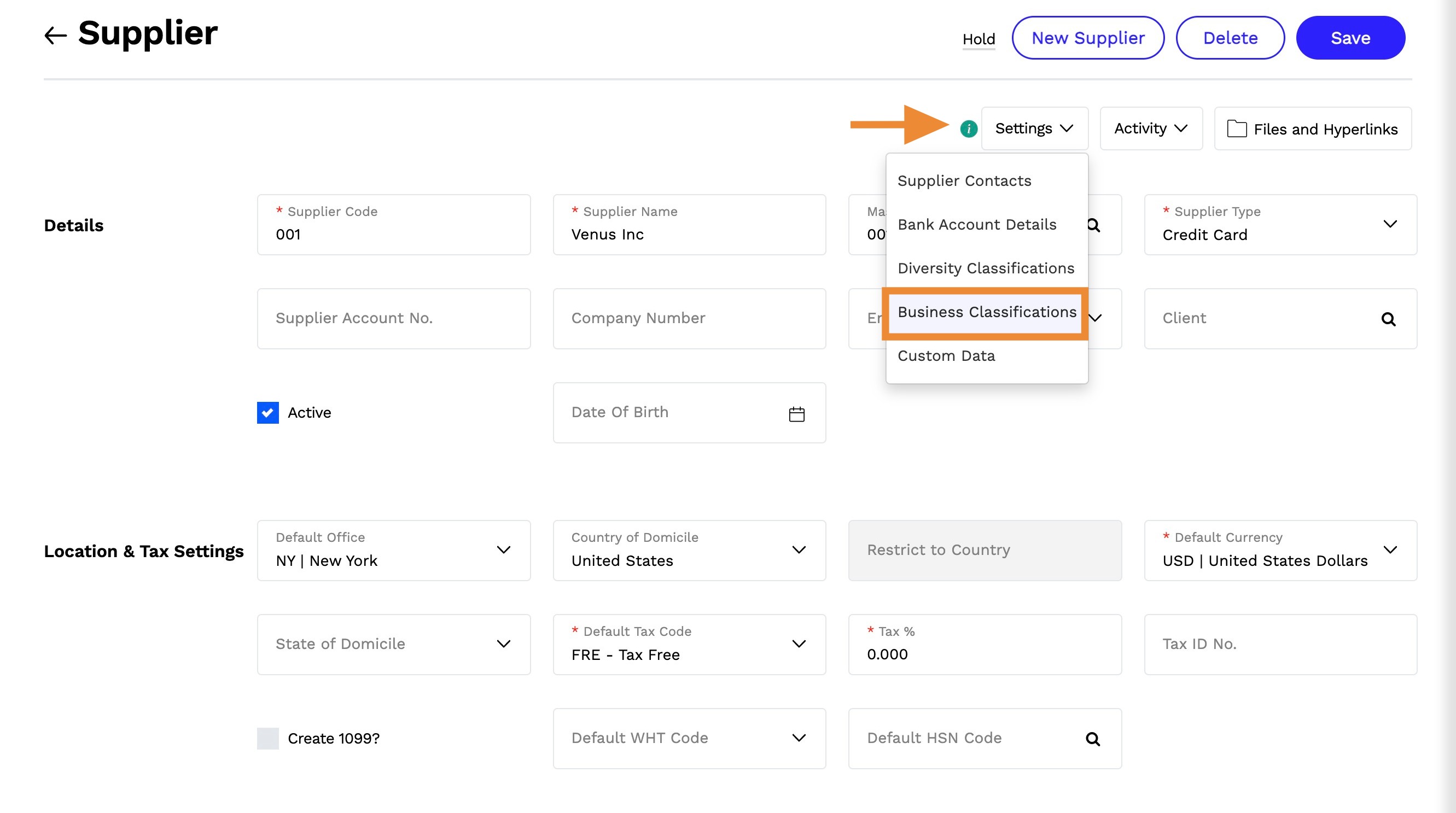
Task: Click the Default HSN Code field
Action: click(985, 739)
